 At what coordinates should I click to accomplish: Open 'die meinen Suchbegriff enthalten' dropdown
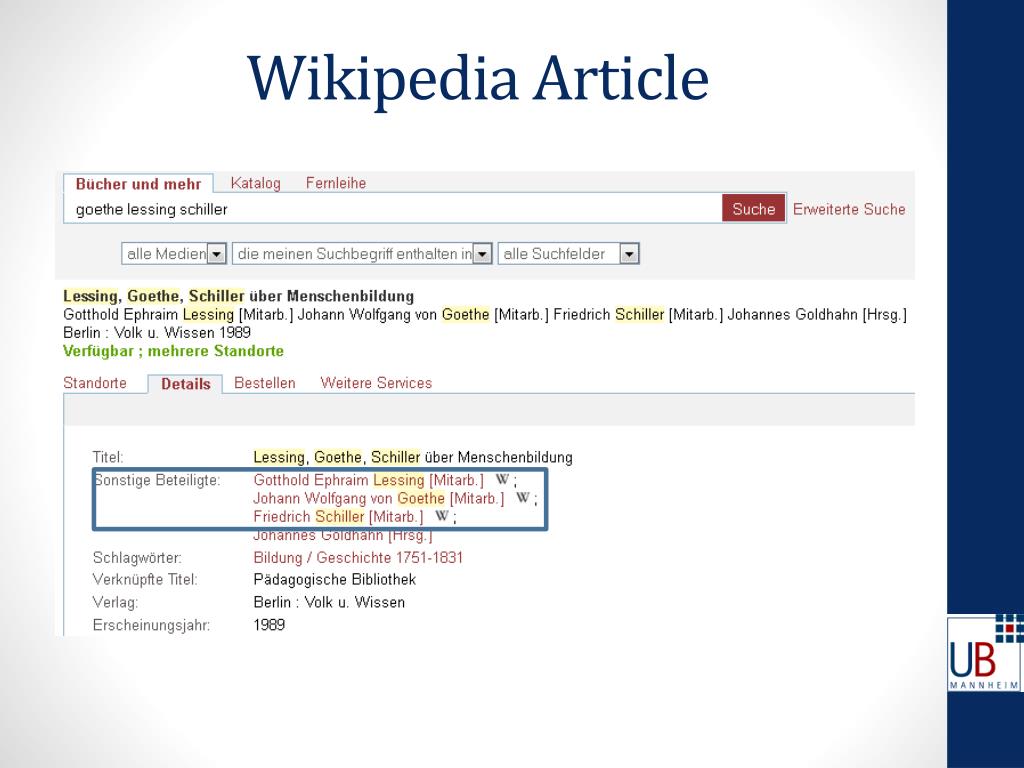tap(362, 253)
